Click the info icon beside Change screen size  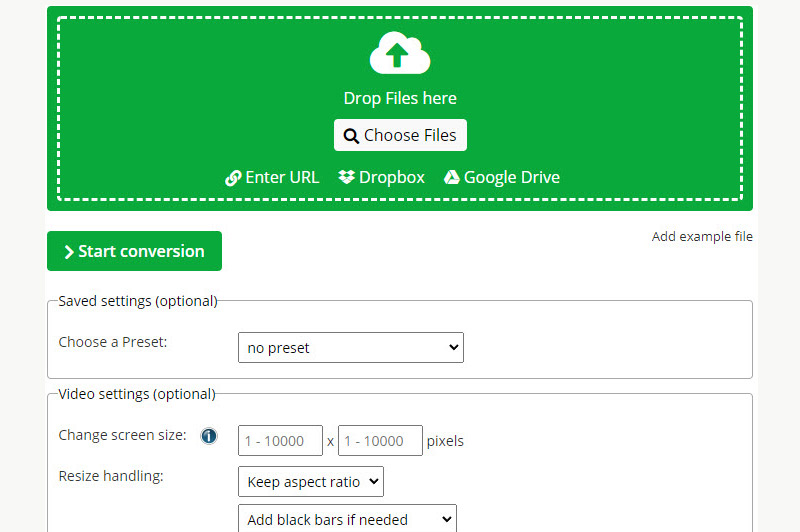[x=209, y=436]
